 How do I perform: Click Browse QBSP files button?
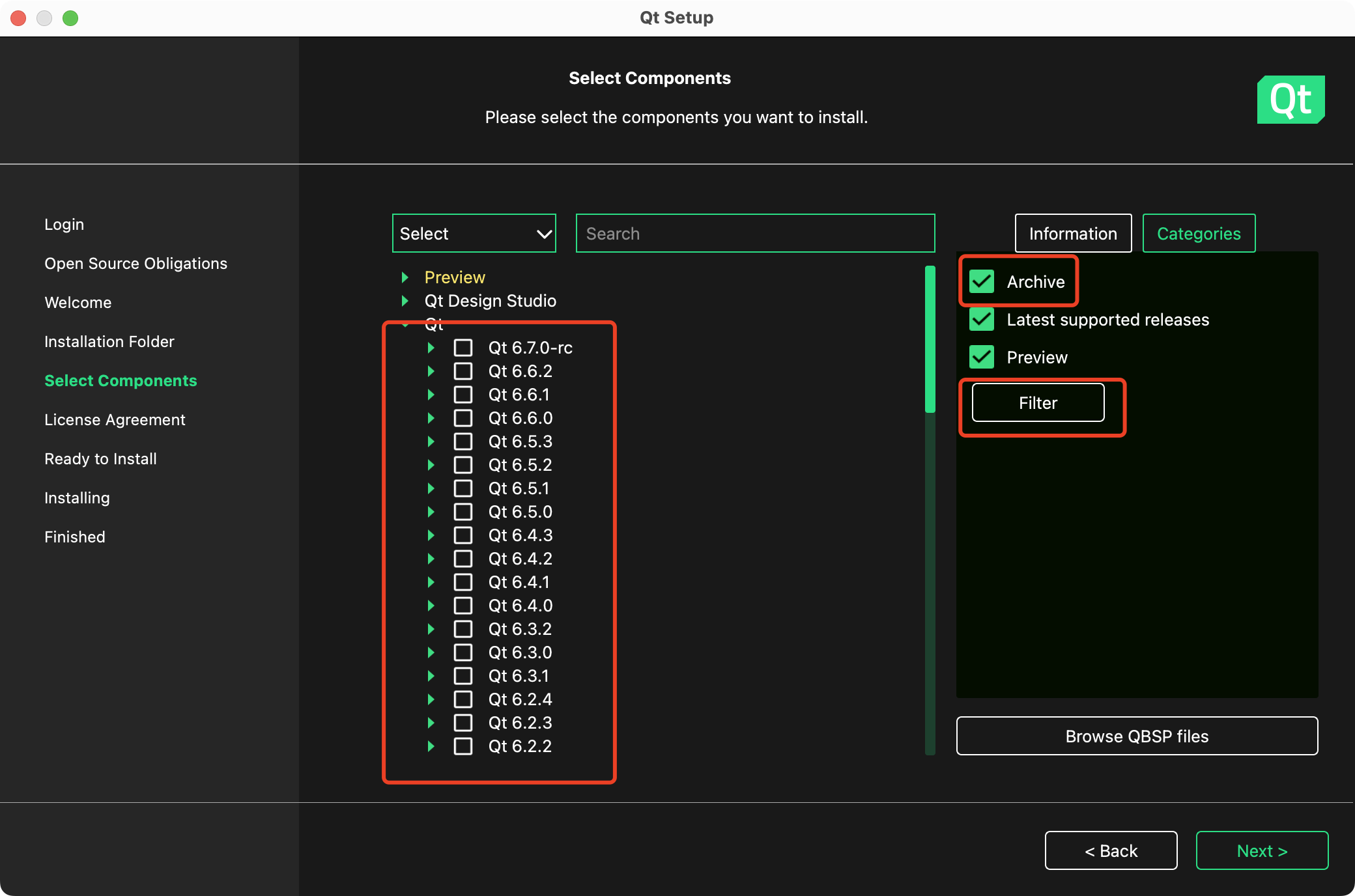pyautogui.click(x=1137, y=736)
